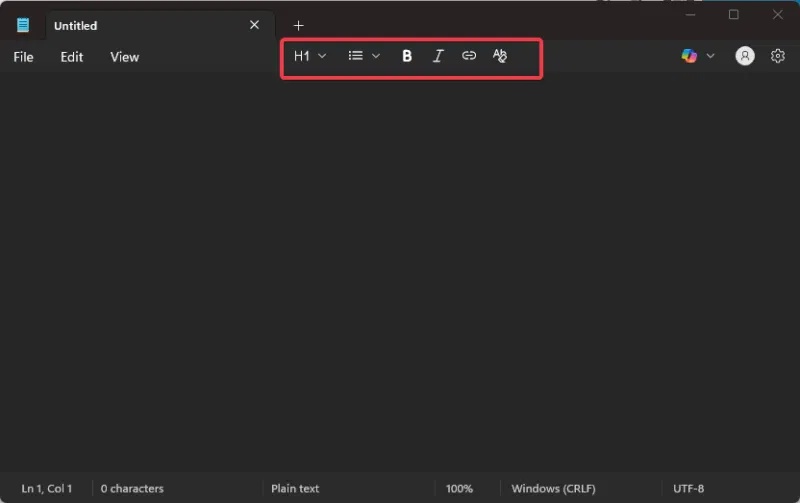
Task: Click the clear formatting icon
Action: click(x=500, y=56)
